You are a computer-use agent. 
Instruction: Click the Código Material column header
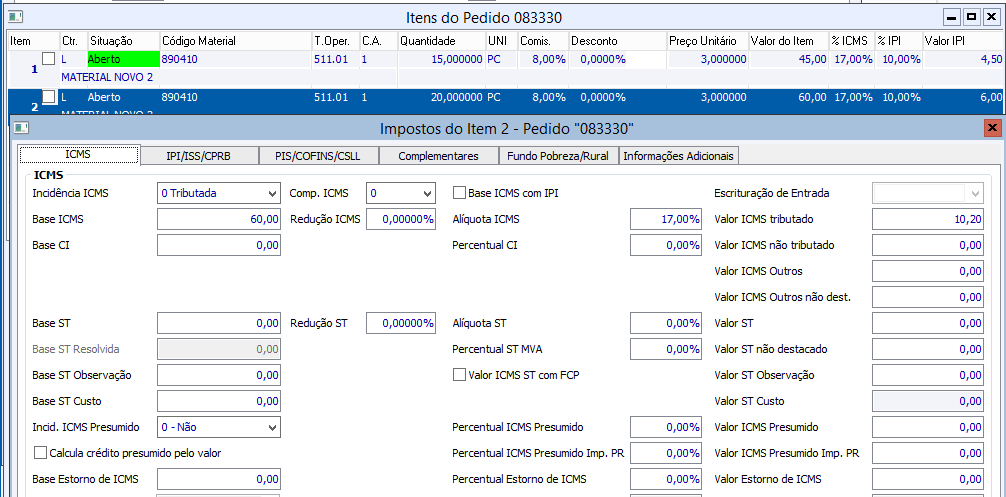coord(235,41)
